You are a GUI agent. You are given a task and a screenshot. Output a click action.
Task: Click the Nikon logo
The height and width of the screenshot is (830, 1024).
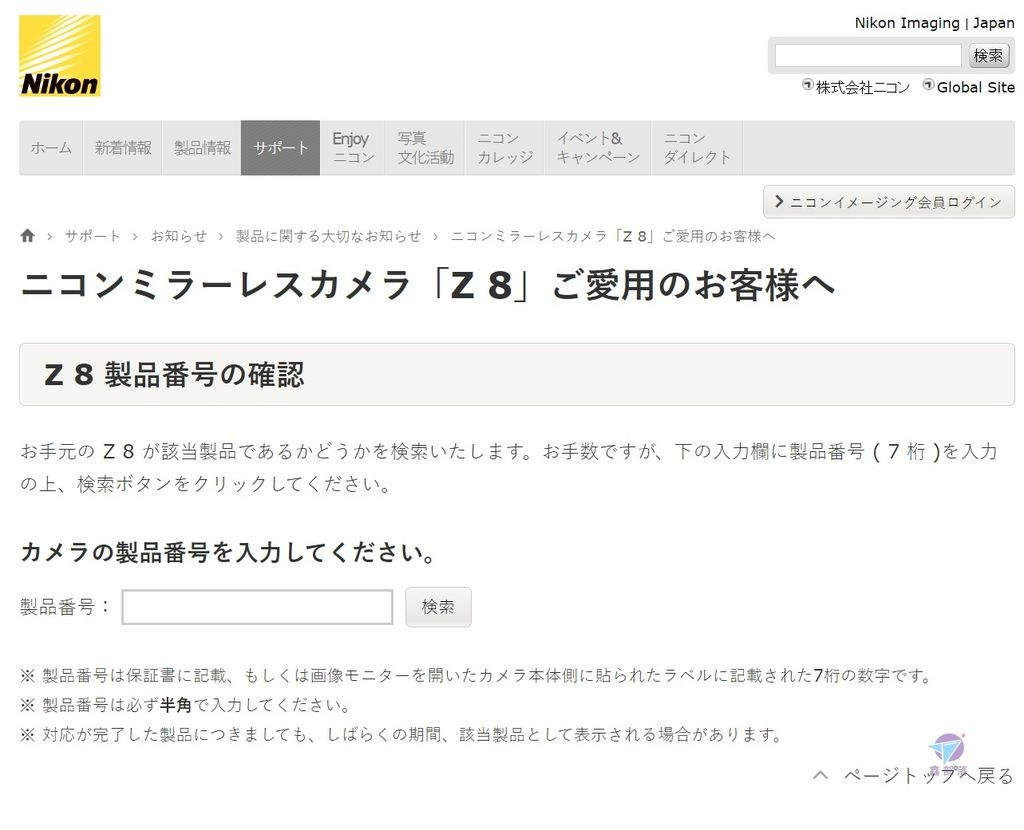[x=59, y=56]
